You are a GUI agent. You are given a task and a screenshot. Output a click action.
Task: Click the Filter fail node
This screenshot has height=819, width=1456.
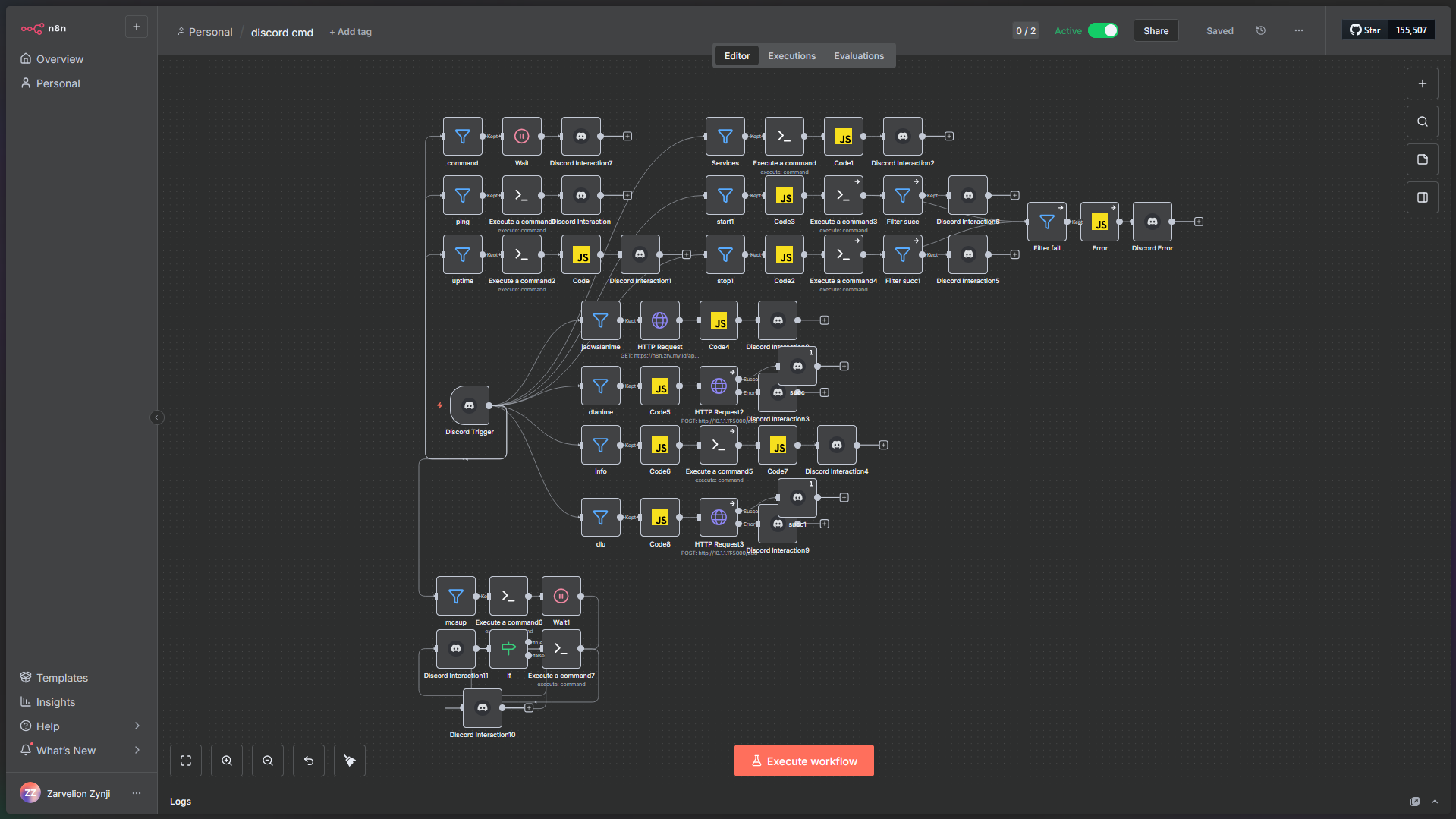click(1046, 222)
